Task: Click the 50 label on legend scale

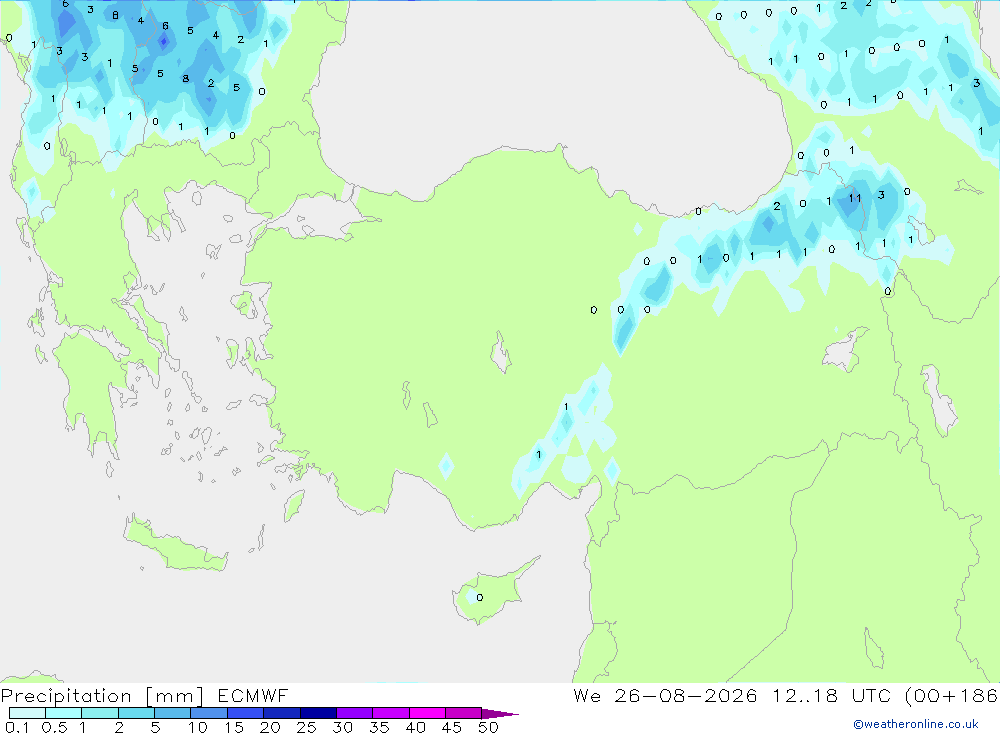Action: 488,727
